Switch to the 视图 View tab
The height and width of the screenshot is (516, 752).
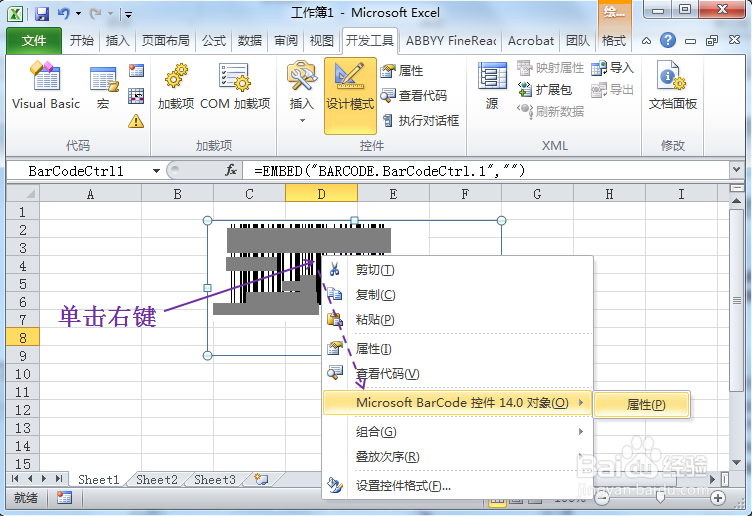pos(322,41)
